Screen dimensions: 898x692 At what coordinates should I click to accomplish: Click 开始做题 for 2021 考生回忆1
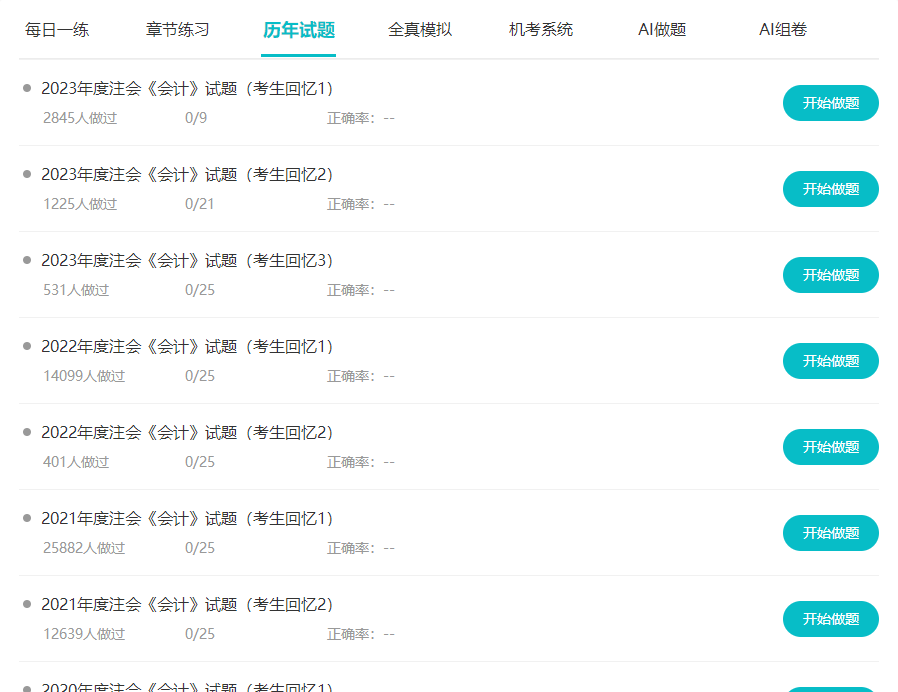[x=830, y=533]
